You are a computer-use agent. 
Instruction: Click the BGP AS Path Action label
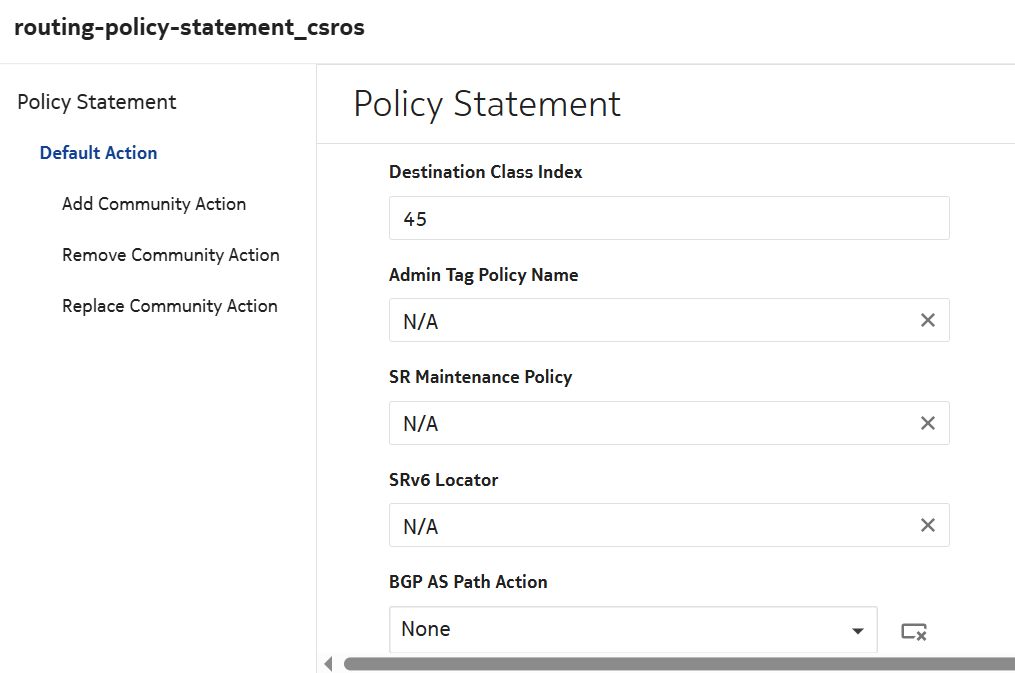click(x=468, y=582)
